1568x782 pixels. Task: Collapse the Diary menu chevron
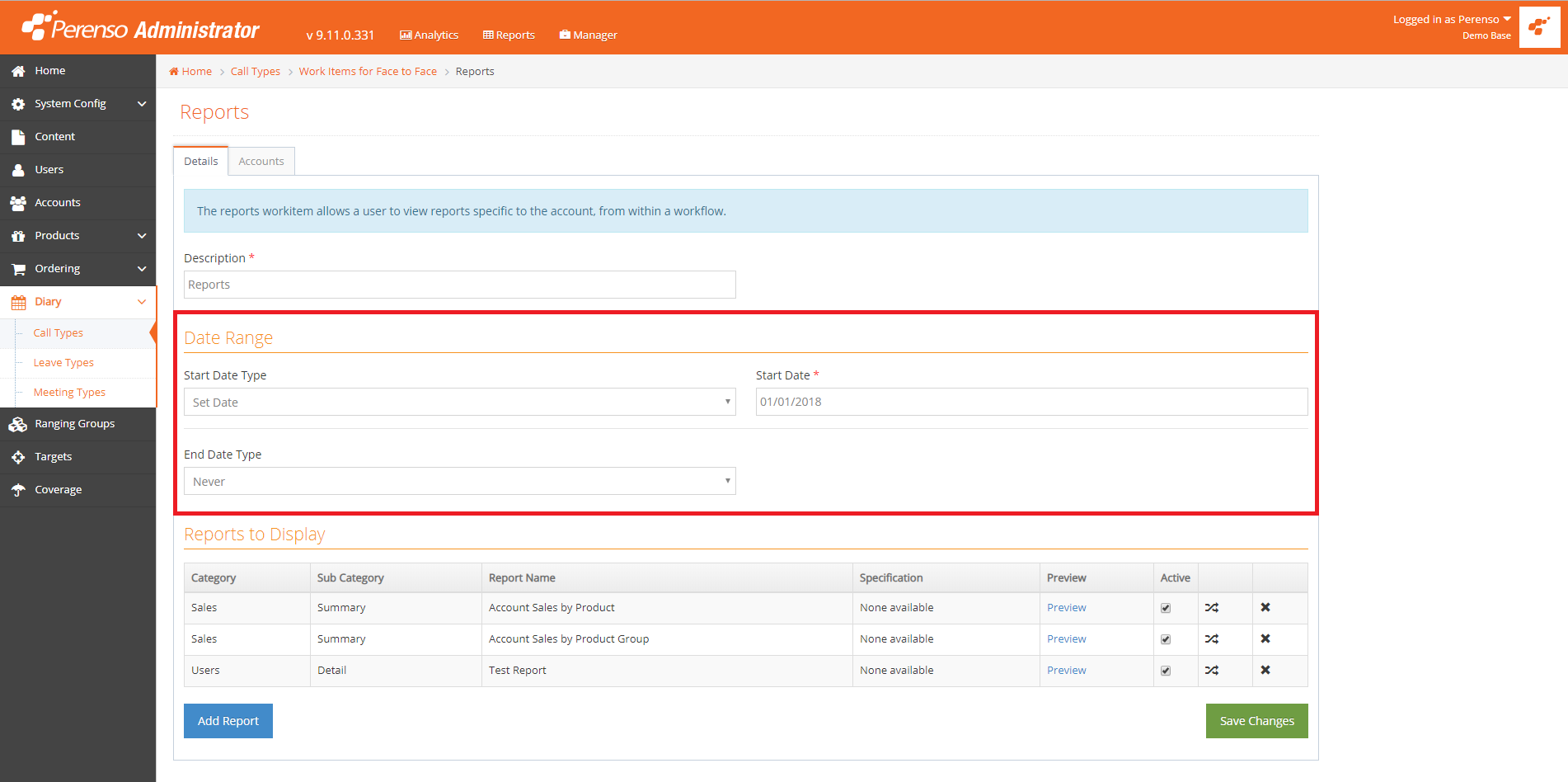pos(142,302)
